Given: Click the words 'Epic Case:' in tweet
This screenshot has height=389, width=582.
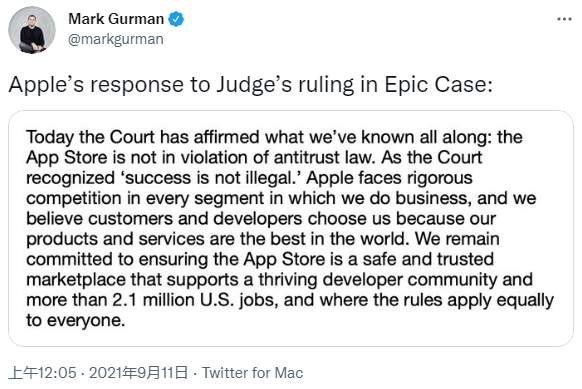Looking at the screenshot, I should coord(438,85).
